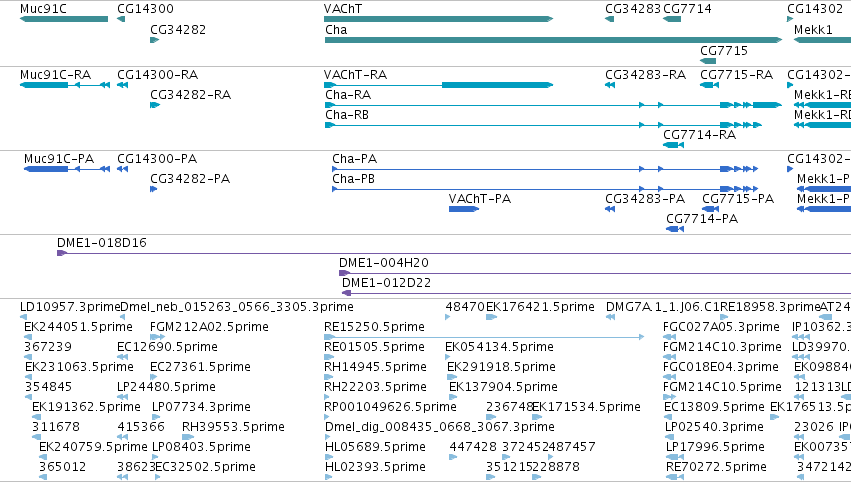The image size is (851, 482).
Task: Select the CG7715 gene label
Action: [724, 50]
